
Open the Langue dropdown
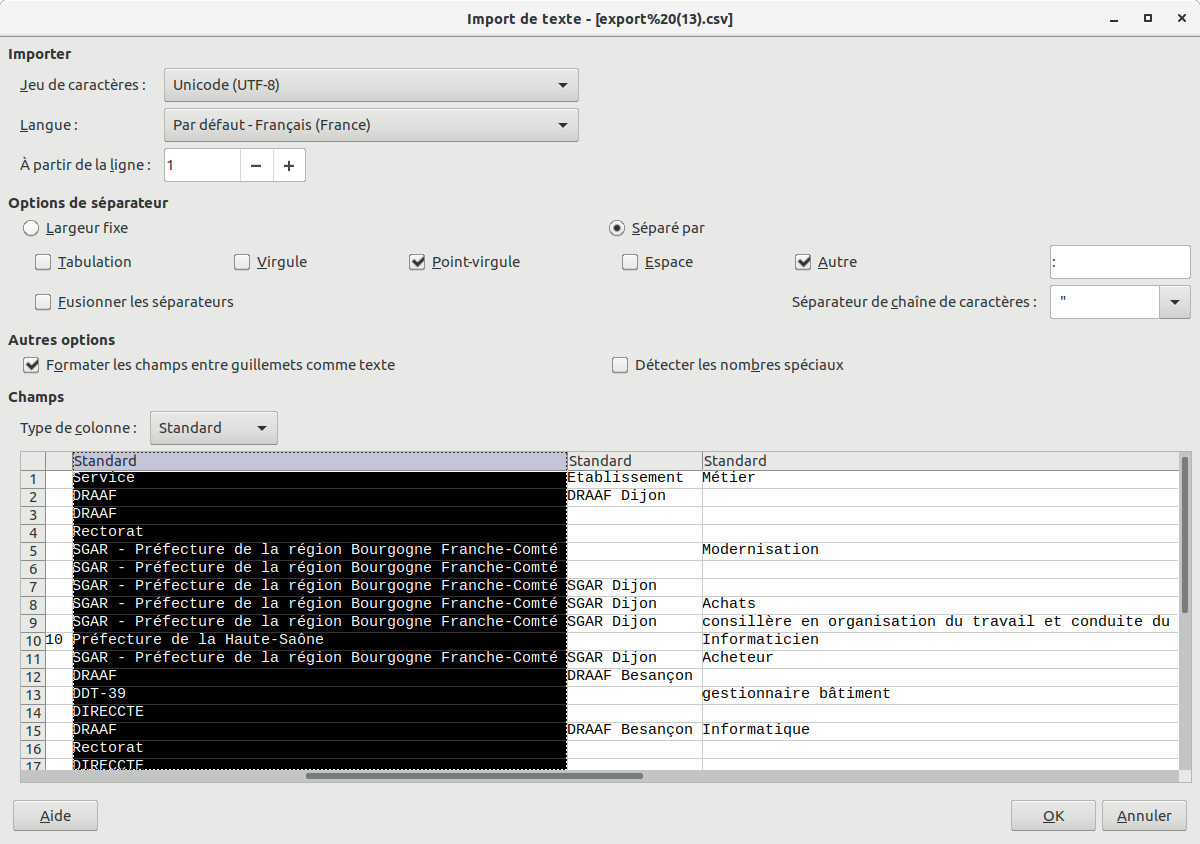tap(371, 125)
